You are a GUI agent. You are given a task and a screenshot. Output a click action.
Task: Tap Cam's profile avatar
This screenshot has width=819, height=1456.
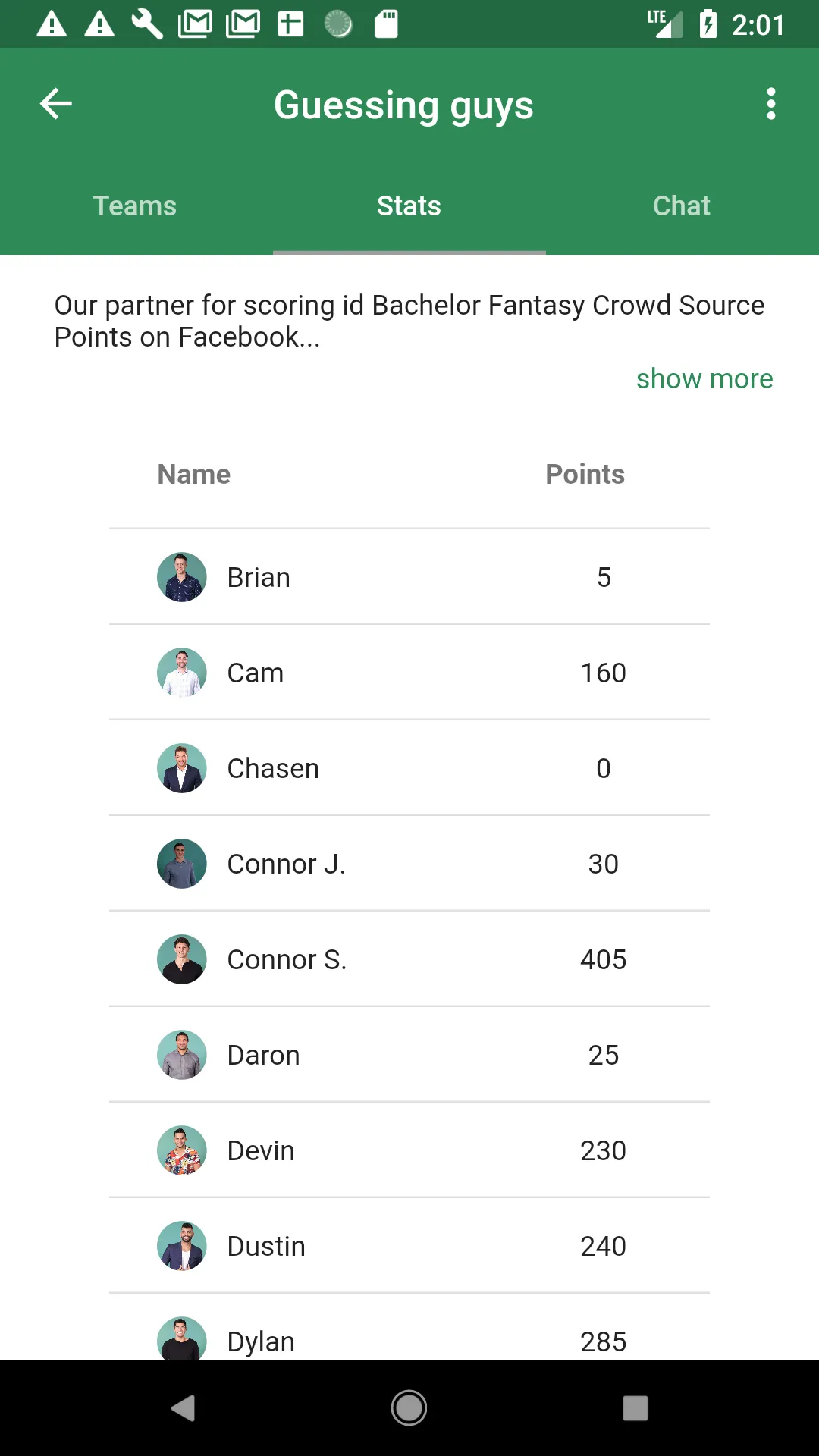click(x=182, y=673)
